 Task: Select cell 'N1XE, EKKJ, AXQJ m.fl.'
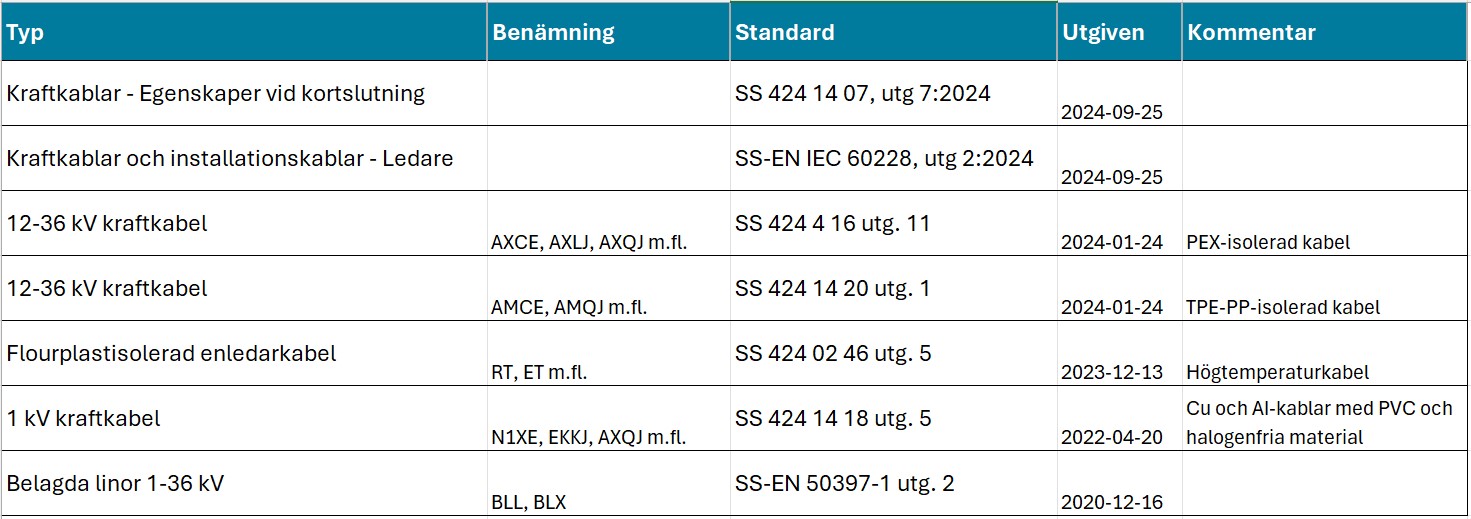609,419
